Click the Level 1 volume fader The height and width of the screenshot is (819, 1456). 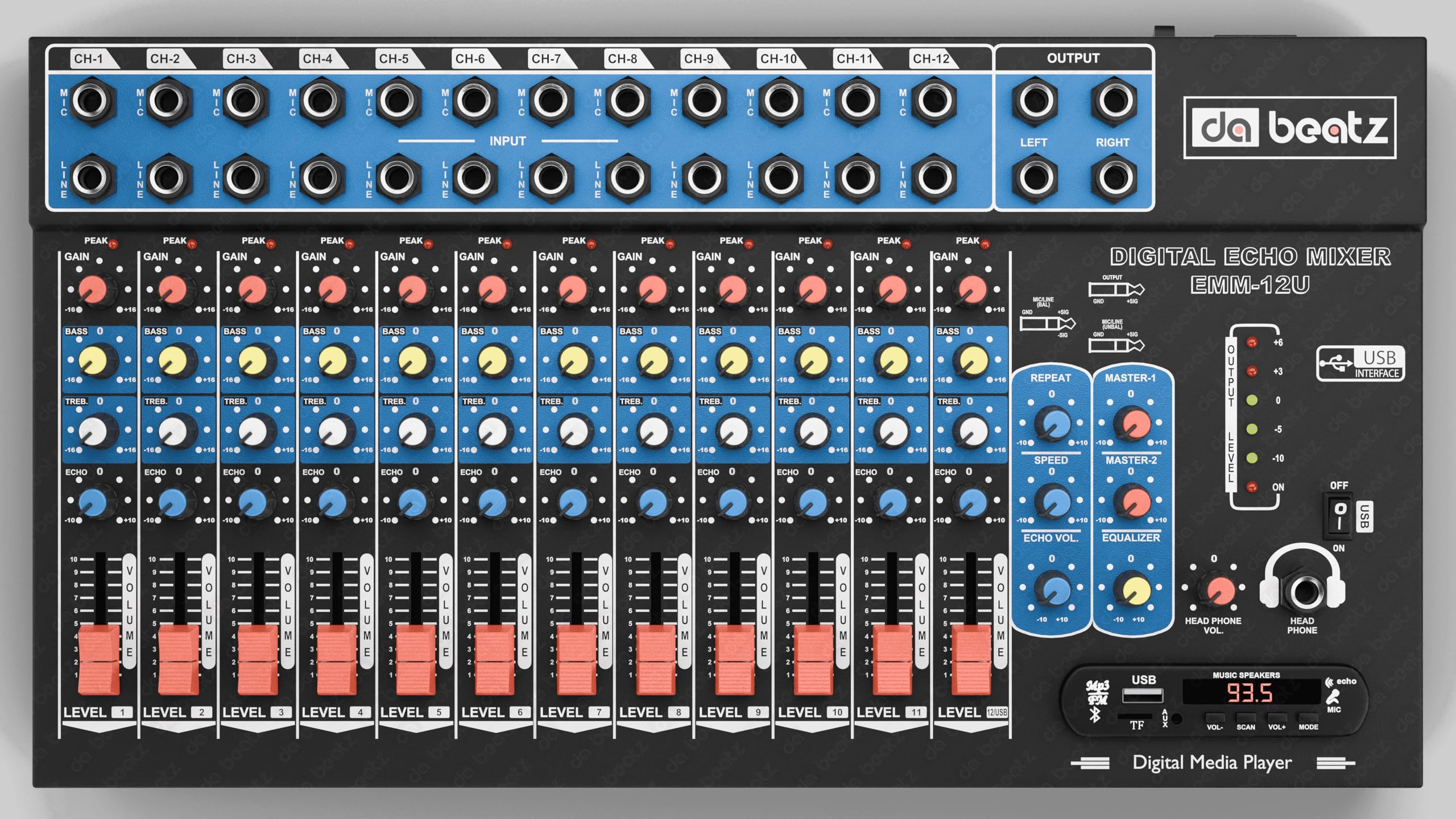99,660
